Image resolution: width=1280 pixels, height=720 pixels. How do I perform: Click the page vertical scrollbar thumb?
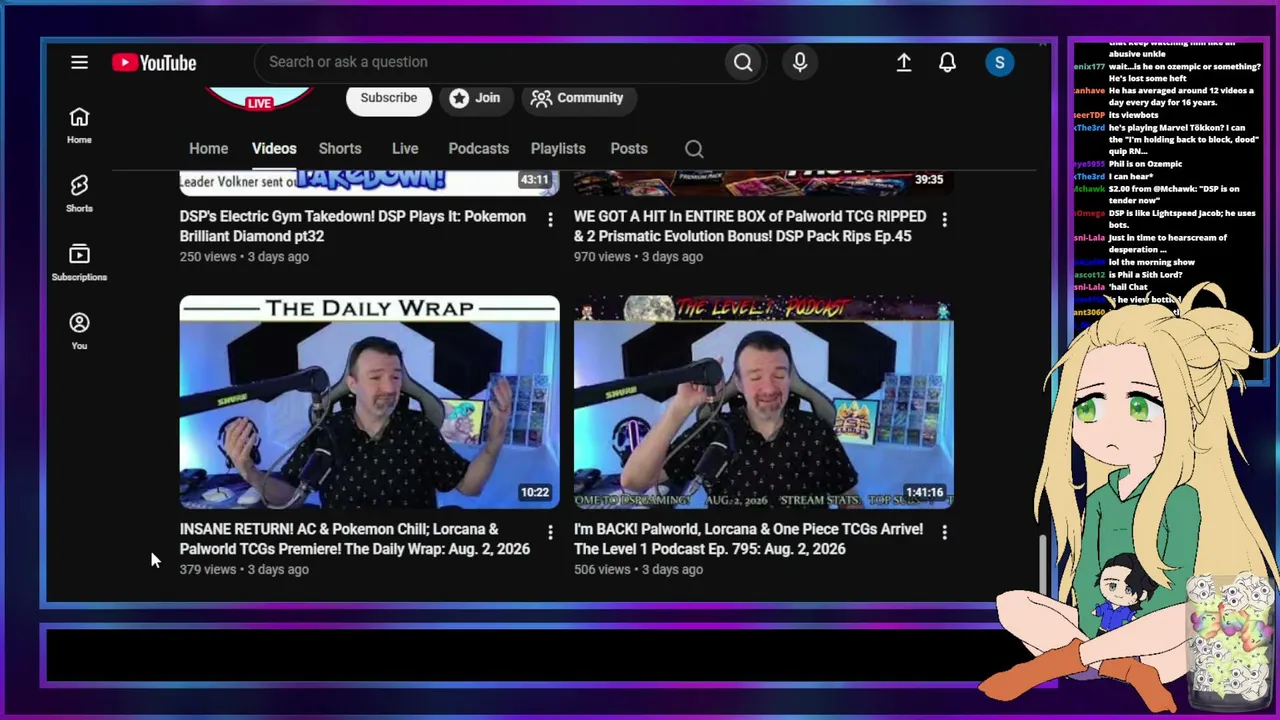click(x=1044, y=562)
